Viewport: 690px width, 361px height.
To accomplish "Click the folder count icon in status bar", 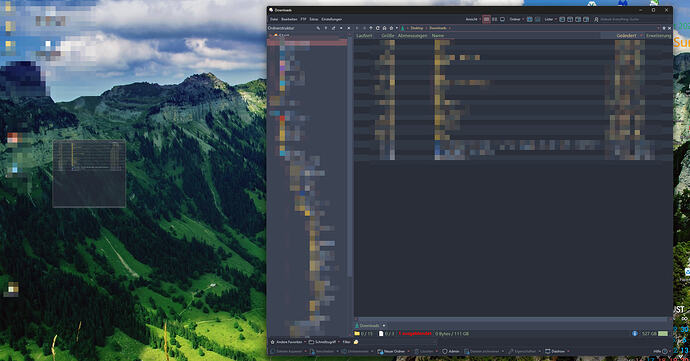I will [x=357, y=334].
